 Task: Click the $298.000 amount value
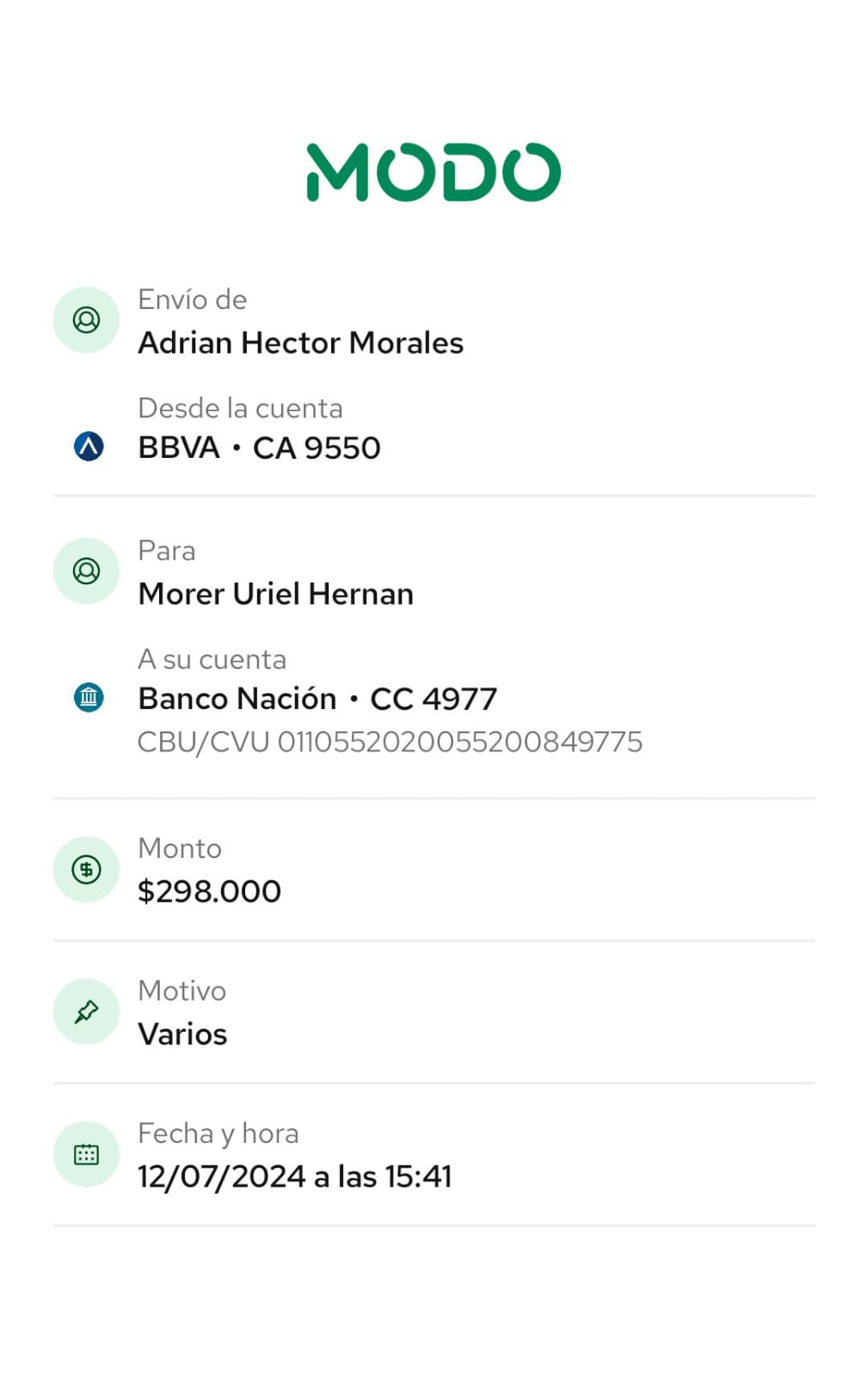tap(209, 892)
